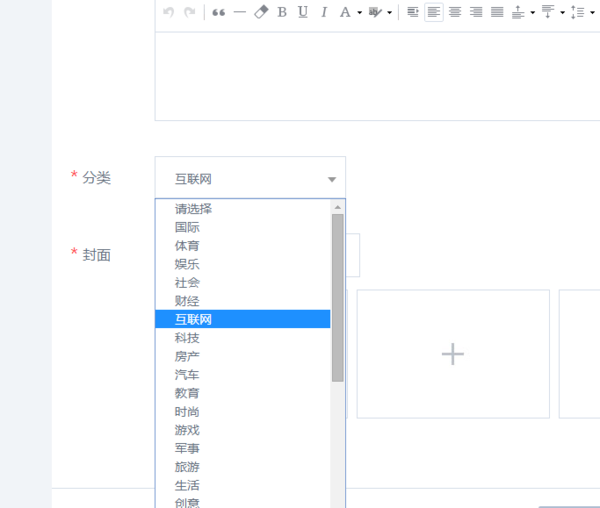Collapse the 分类 category select box
Screen dimensions: 600x508
[250, 179]
